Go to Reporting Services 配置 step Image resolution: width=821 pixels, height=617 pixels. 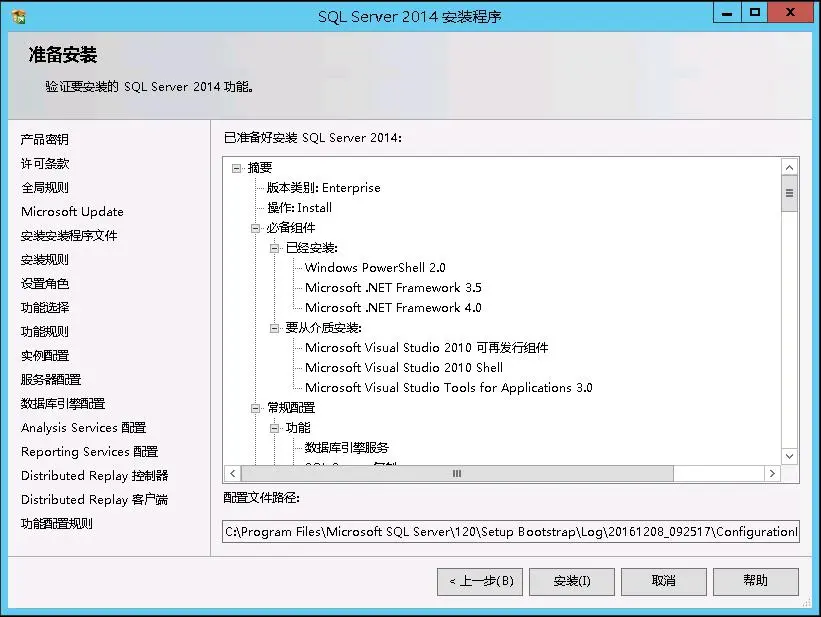pos(89,452)
